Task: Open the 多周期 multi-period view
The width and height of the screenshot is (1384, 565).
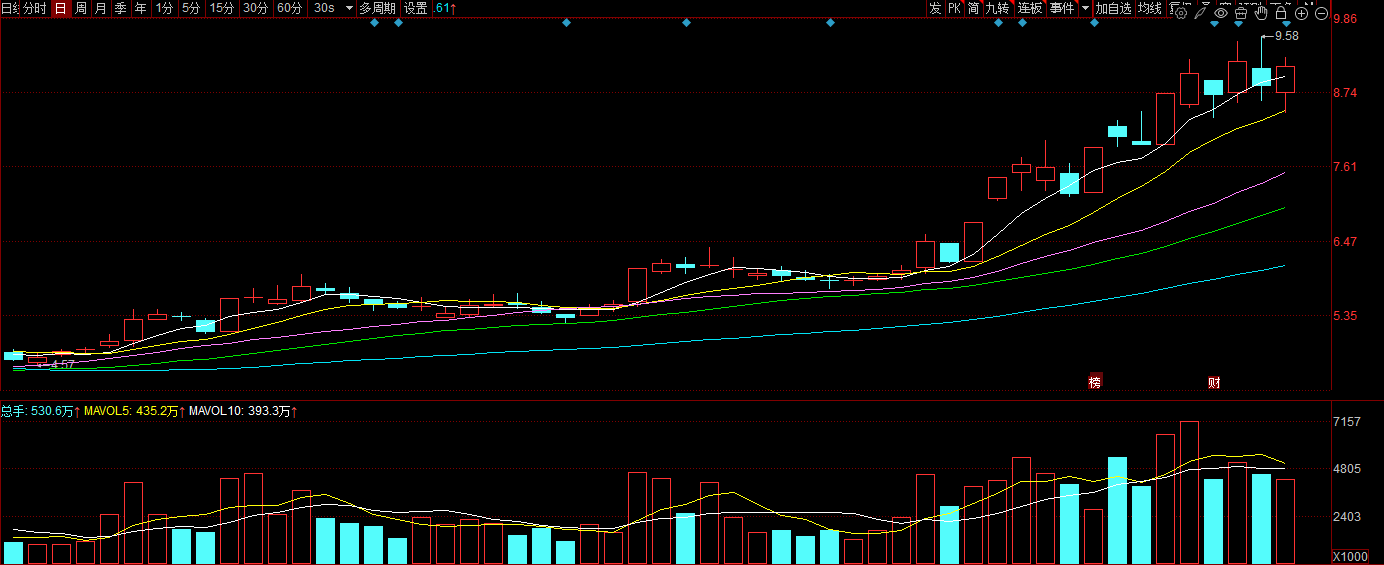Action: (x=378, y=8)
